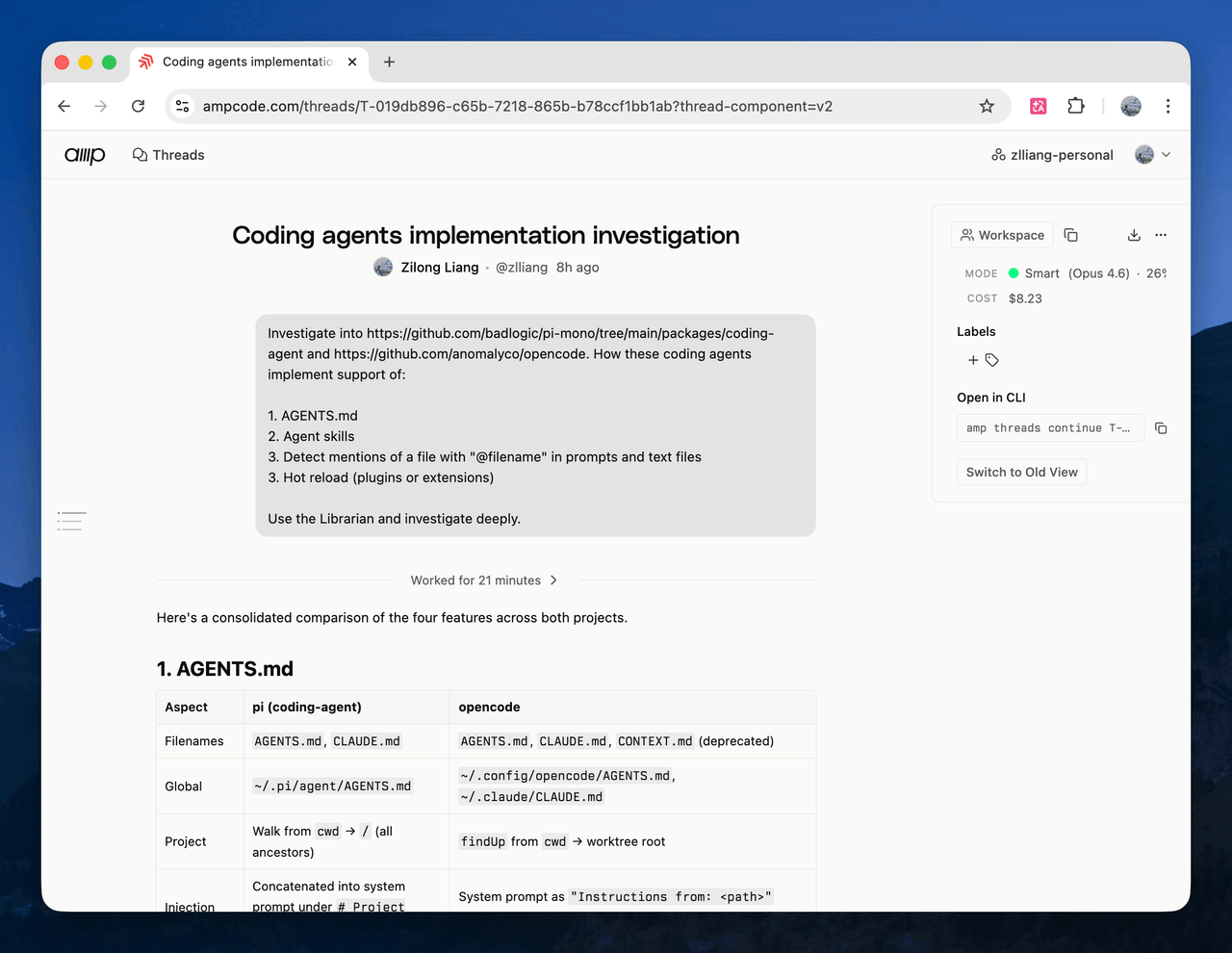Image resolution: width=1232 pixels, height=953 pixels.
Task: Switch to Old View
Action: 1022,472
